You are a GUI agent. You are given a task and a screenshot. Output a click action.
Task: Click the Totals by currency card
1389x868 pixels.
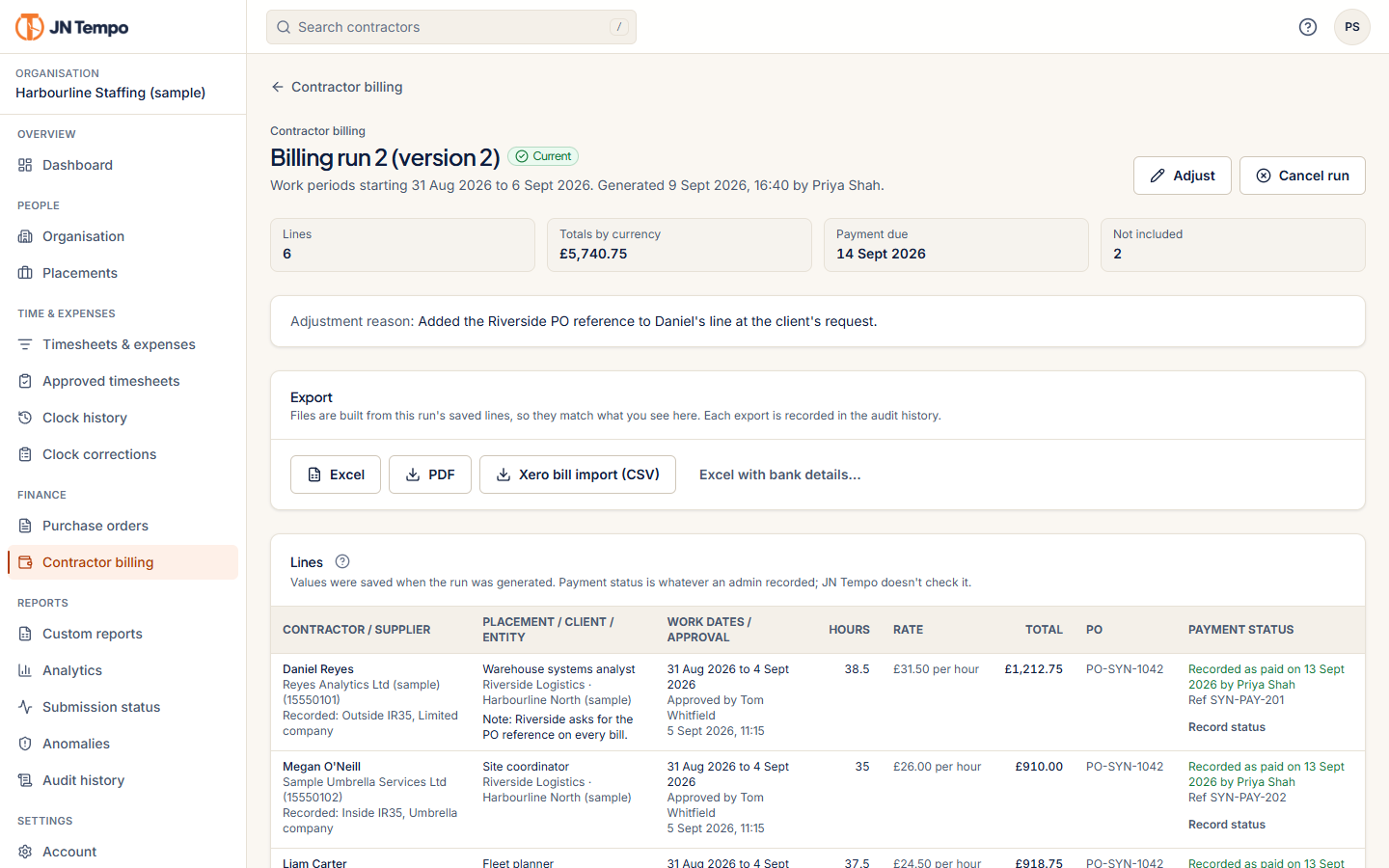click(x=679, y=245)
